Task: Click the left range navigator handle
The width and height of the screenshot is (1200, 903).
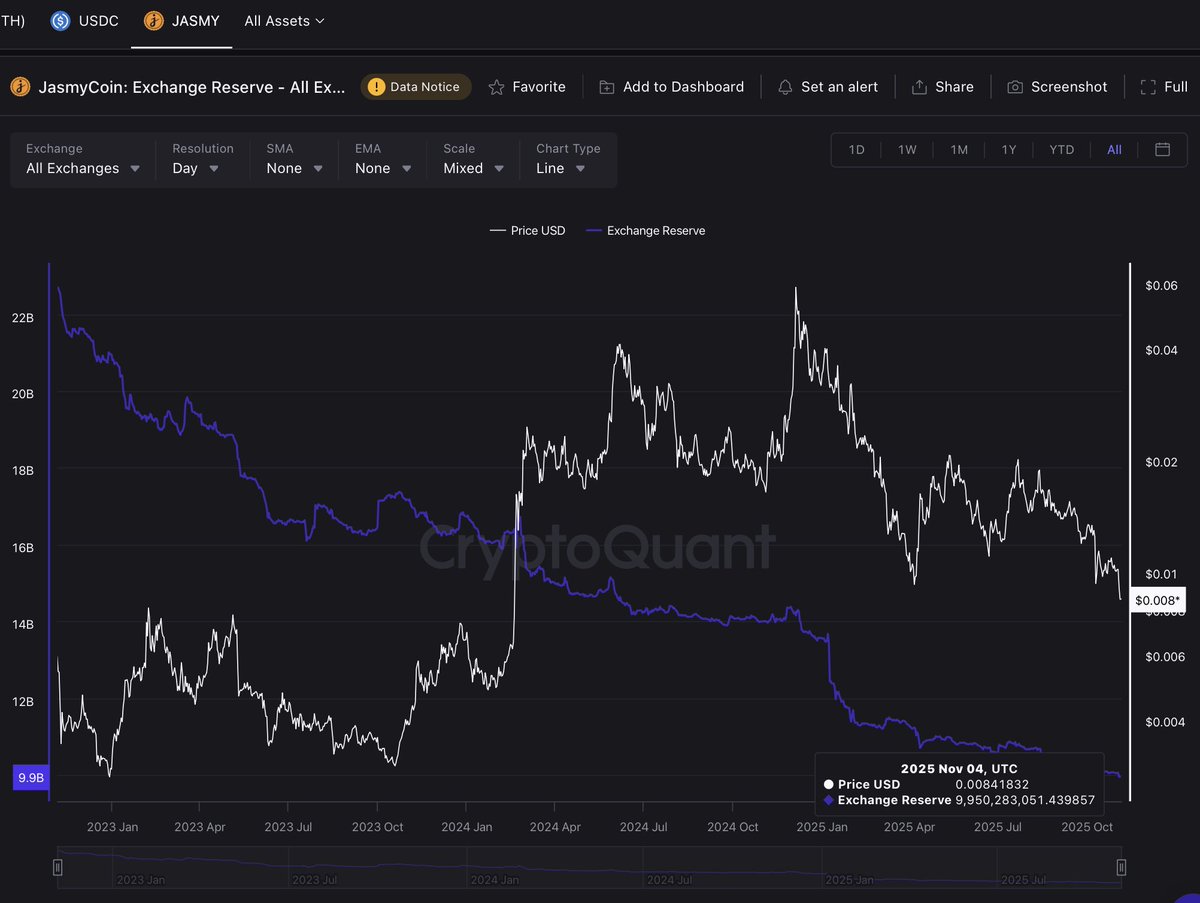Action: point(58,867)
